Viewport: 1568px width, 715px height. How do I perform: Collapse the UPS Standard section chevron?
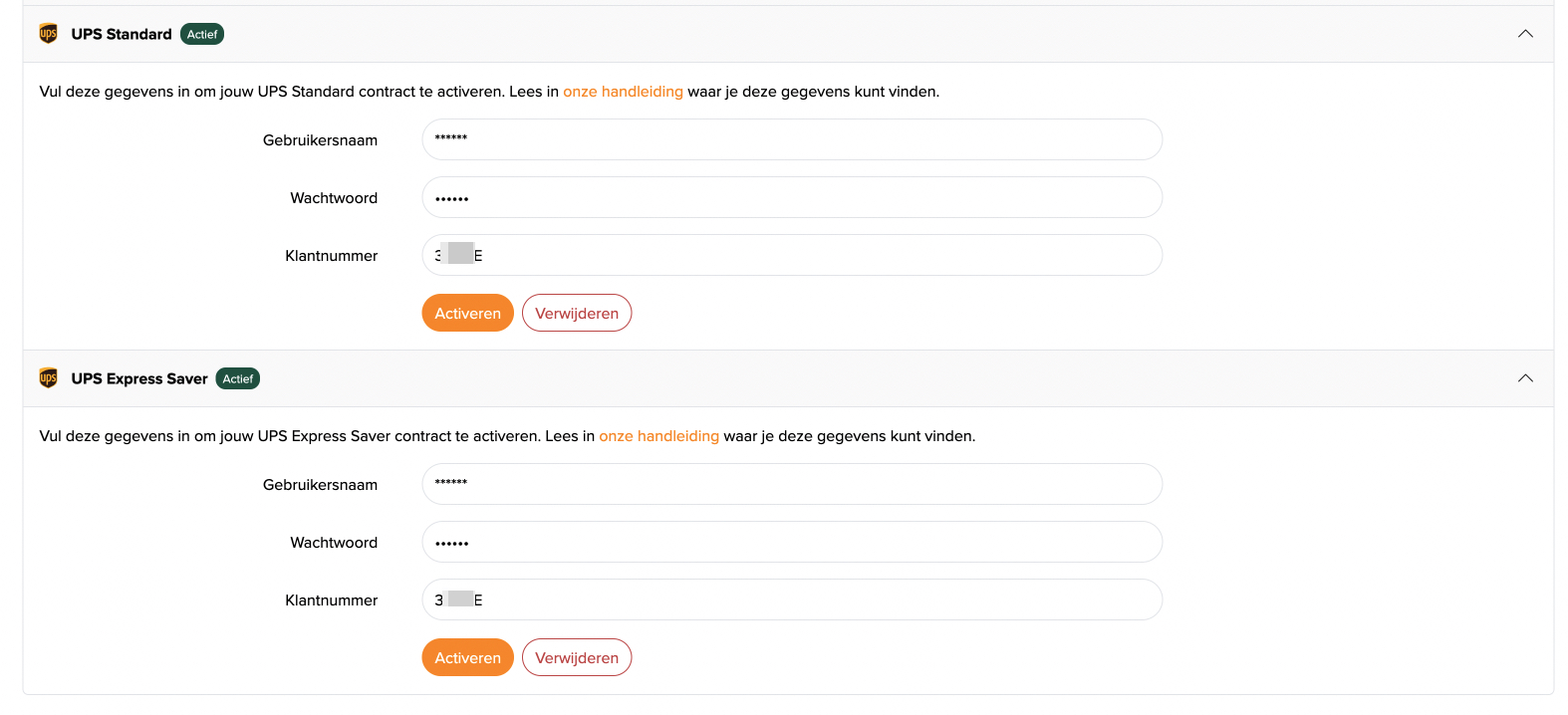(1525, 34)
